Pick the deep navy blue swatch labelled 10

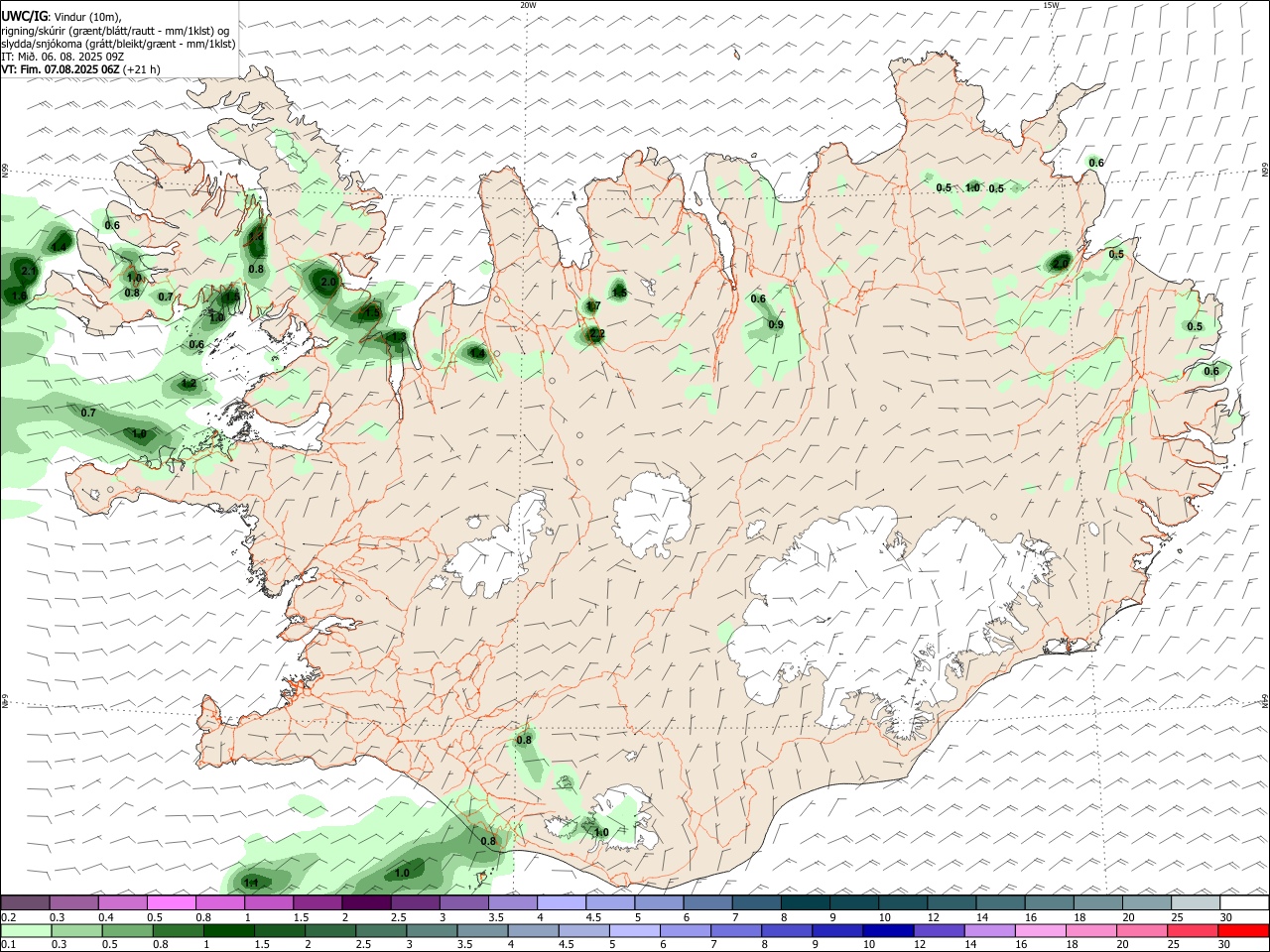887,931
